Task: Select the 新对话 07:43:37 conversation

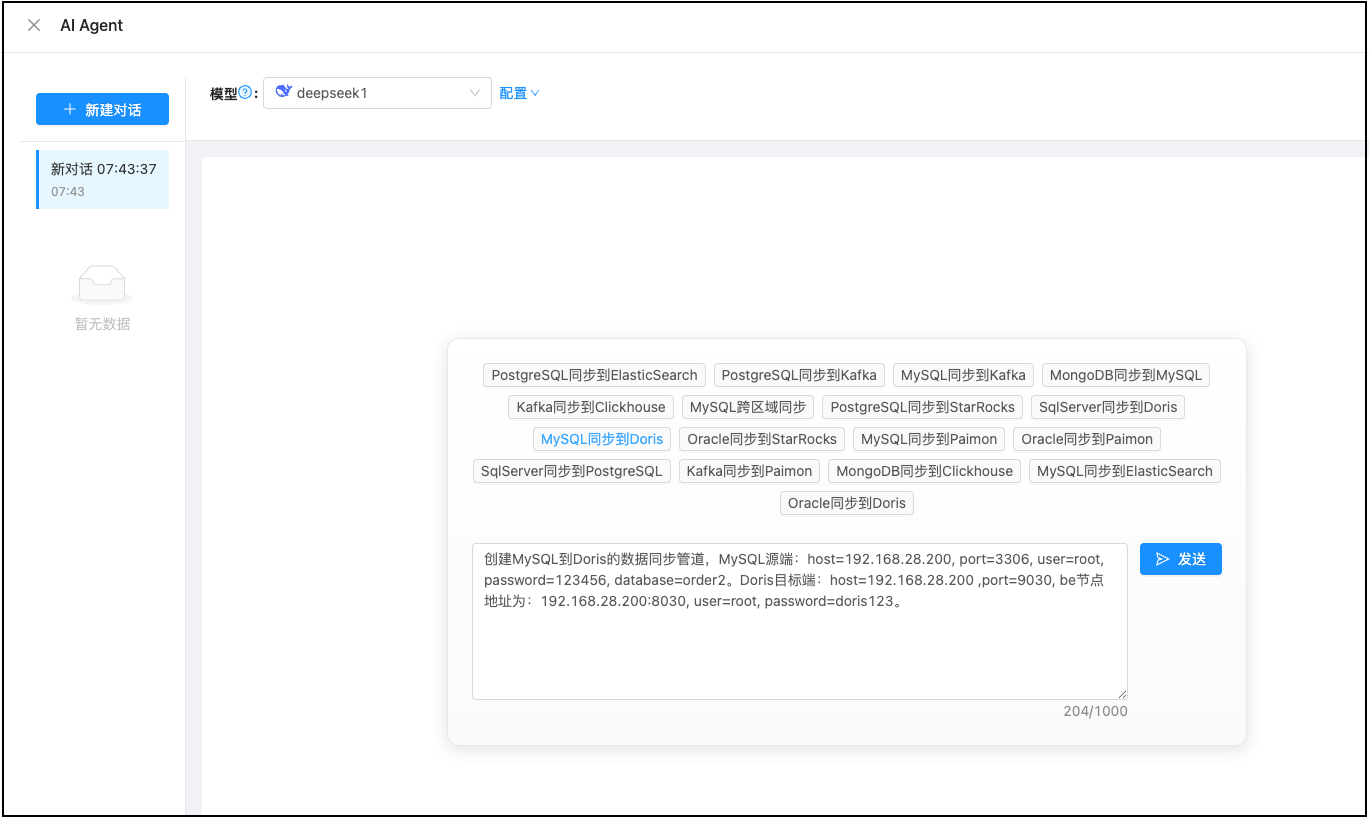Action: (102, 179)
